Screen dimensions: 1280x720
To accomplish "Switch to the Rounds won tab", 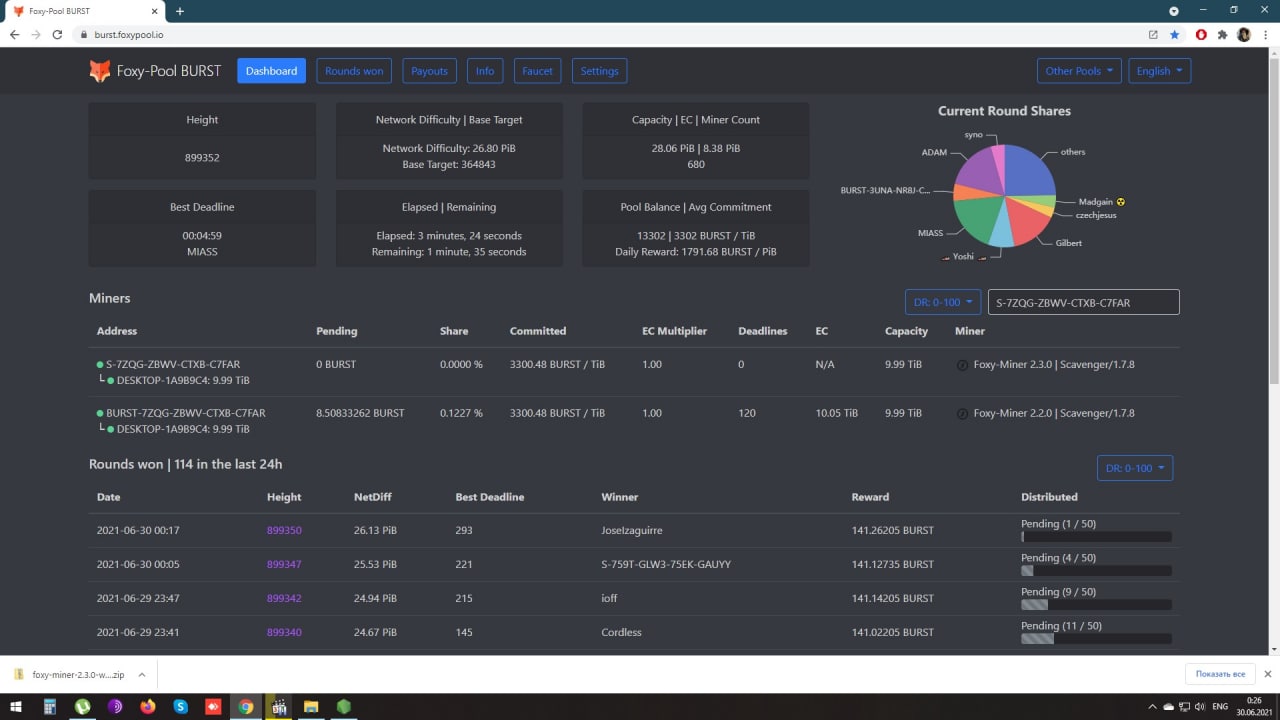I will (x=354, y=71).
